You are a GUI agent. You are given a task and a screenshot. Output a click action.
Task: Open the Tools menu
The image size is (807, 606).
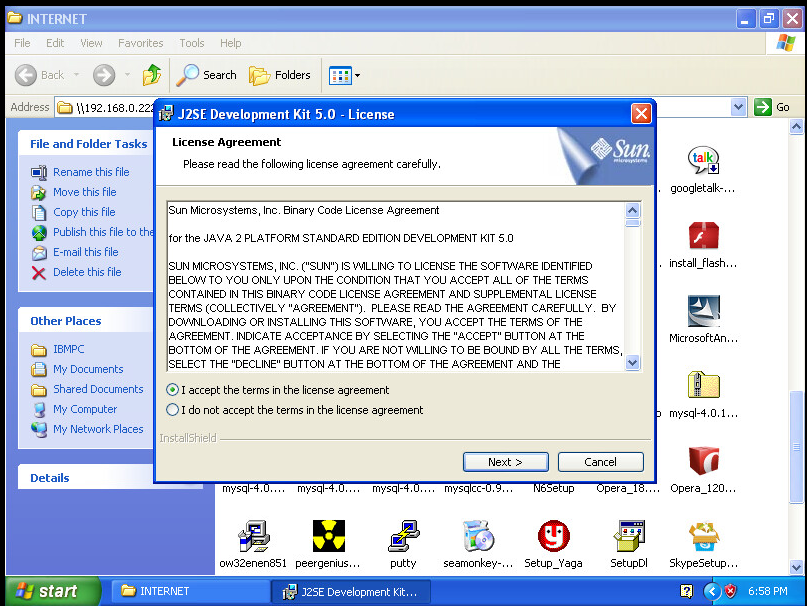click(192, 43)
